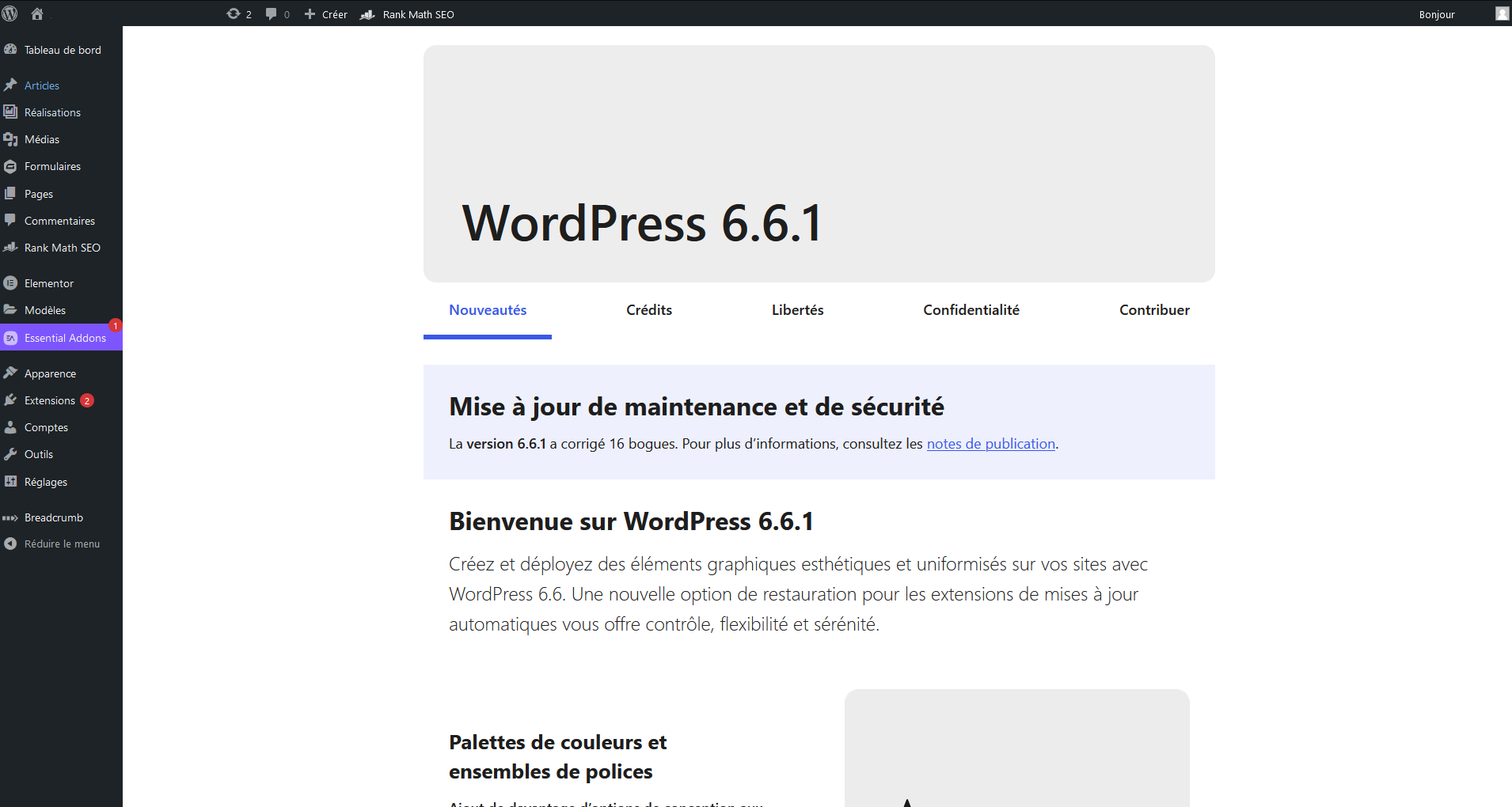The height and width of the screenshot is (807, 1512).
Task: Click user avatar in top right corner
Action: tap(1502, 13)
